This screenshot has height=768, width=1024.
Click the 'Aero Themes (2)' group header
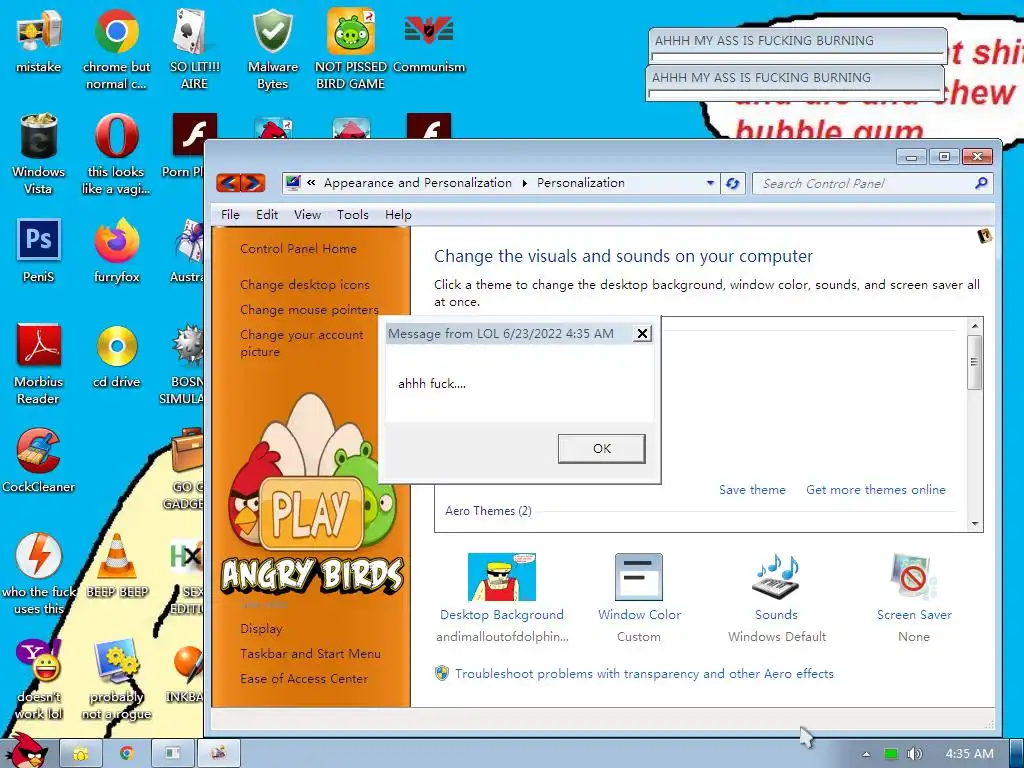[488, 511]
